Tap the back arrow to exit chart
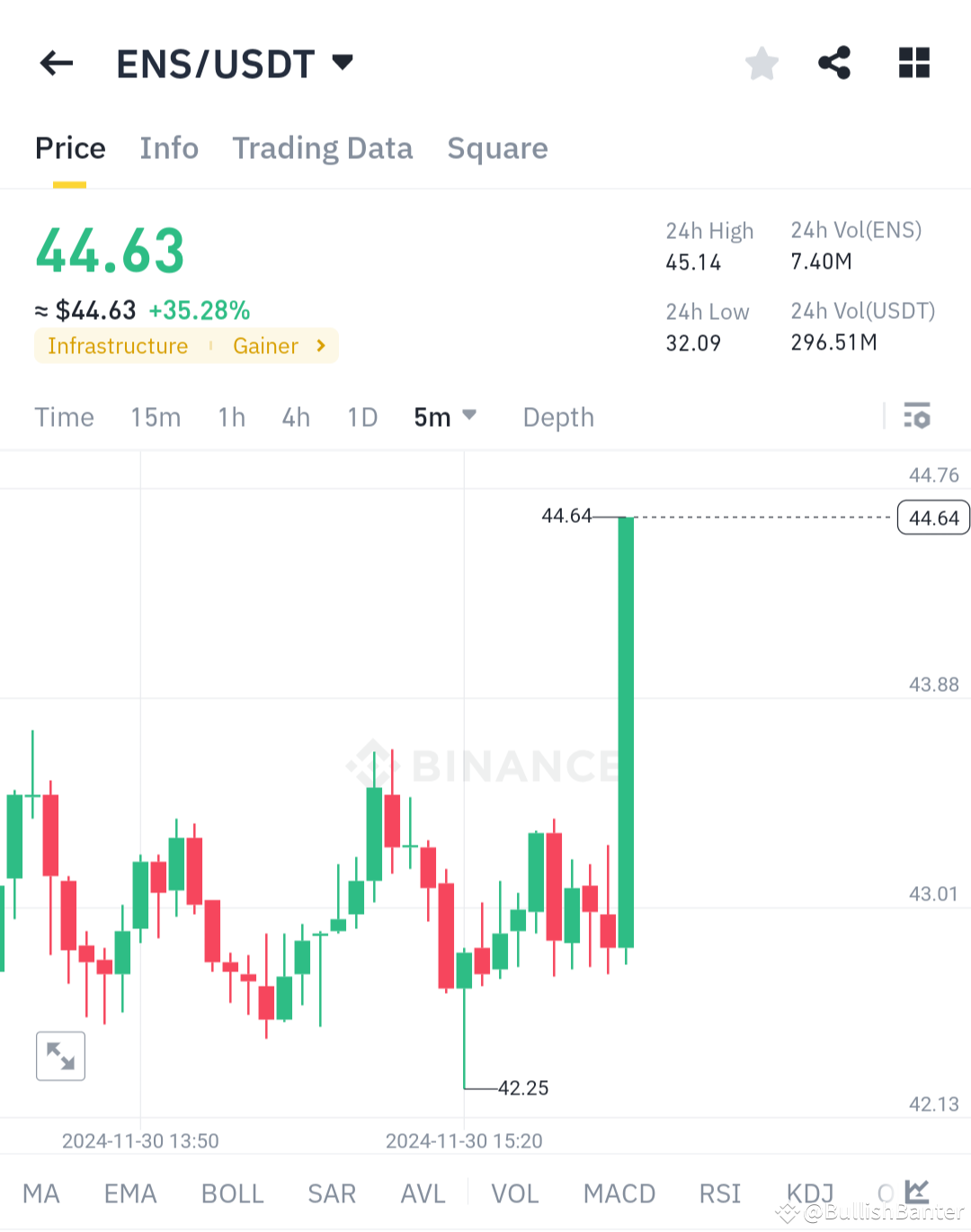The height and width of the screenshot is (1232, 971). (56, 63)
